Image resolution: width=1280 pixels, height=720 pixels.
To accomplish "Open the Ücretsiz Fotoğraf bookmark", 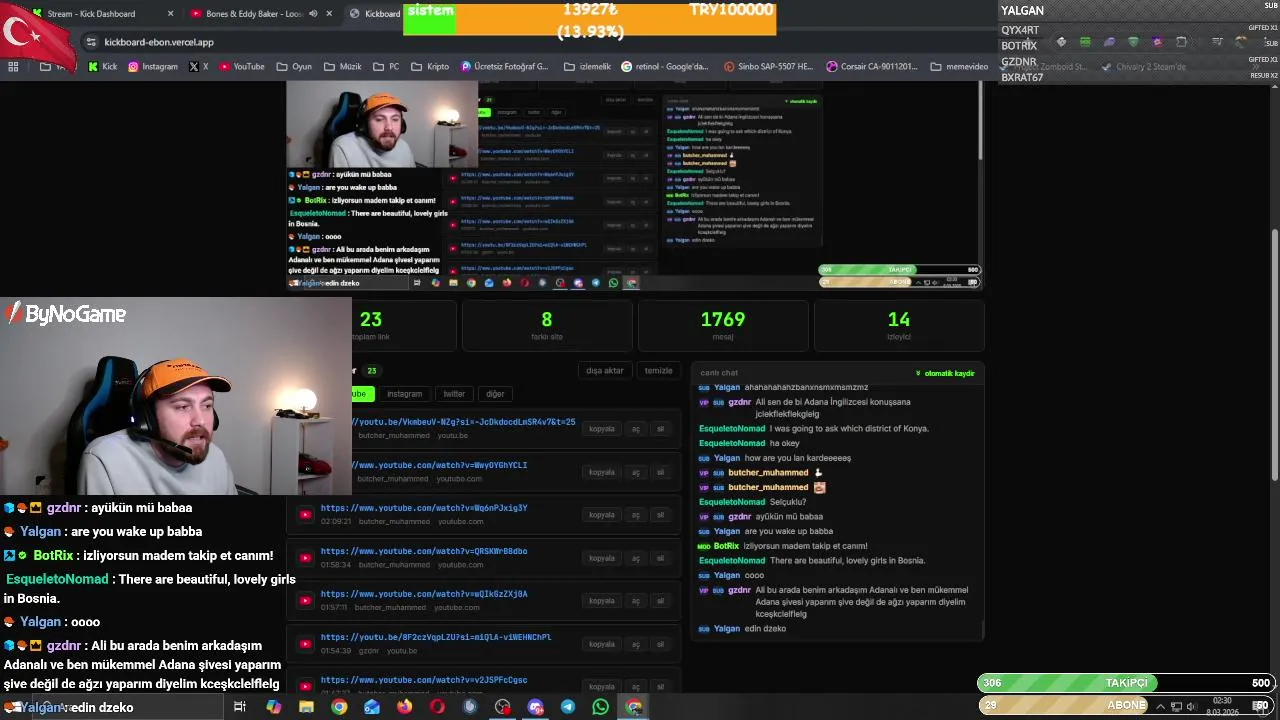I will click(505, 67).
